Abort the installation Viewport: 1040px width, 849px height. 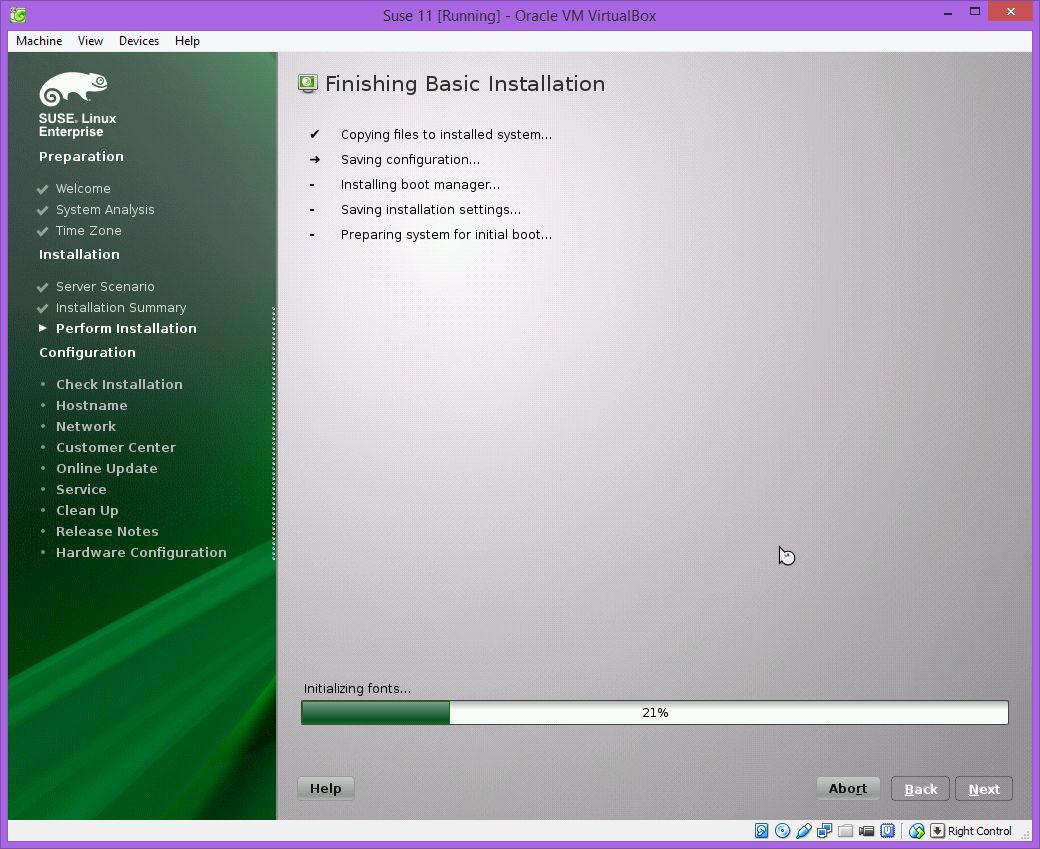pyautogui.click(x=848, y=788)
